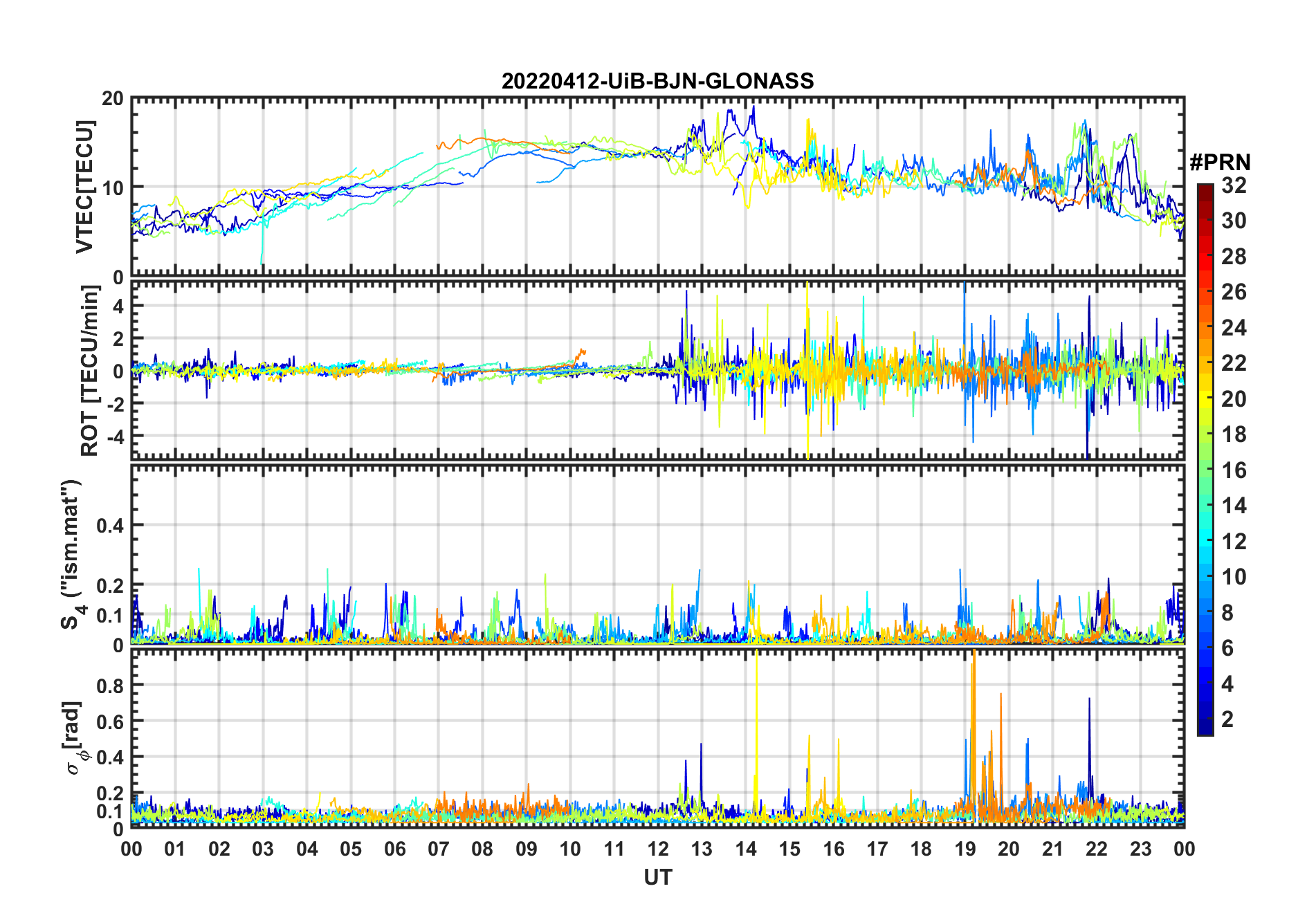Screen dimensions: 1316x920
Task: Select the ROT [TECU/min] y-axis label
Action: [89, 371]
